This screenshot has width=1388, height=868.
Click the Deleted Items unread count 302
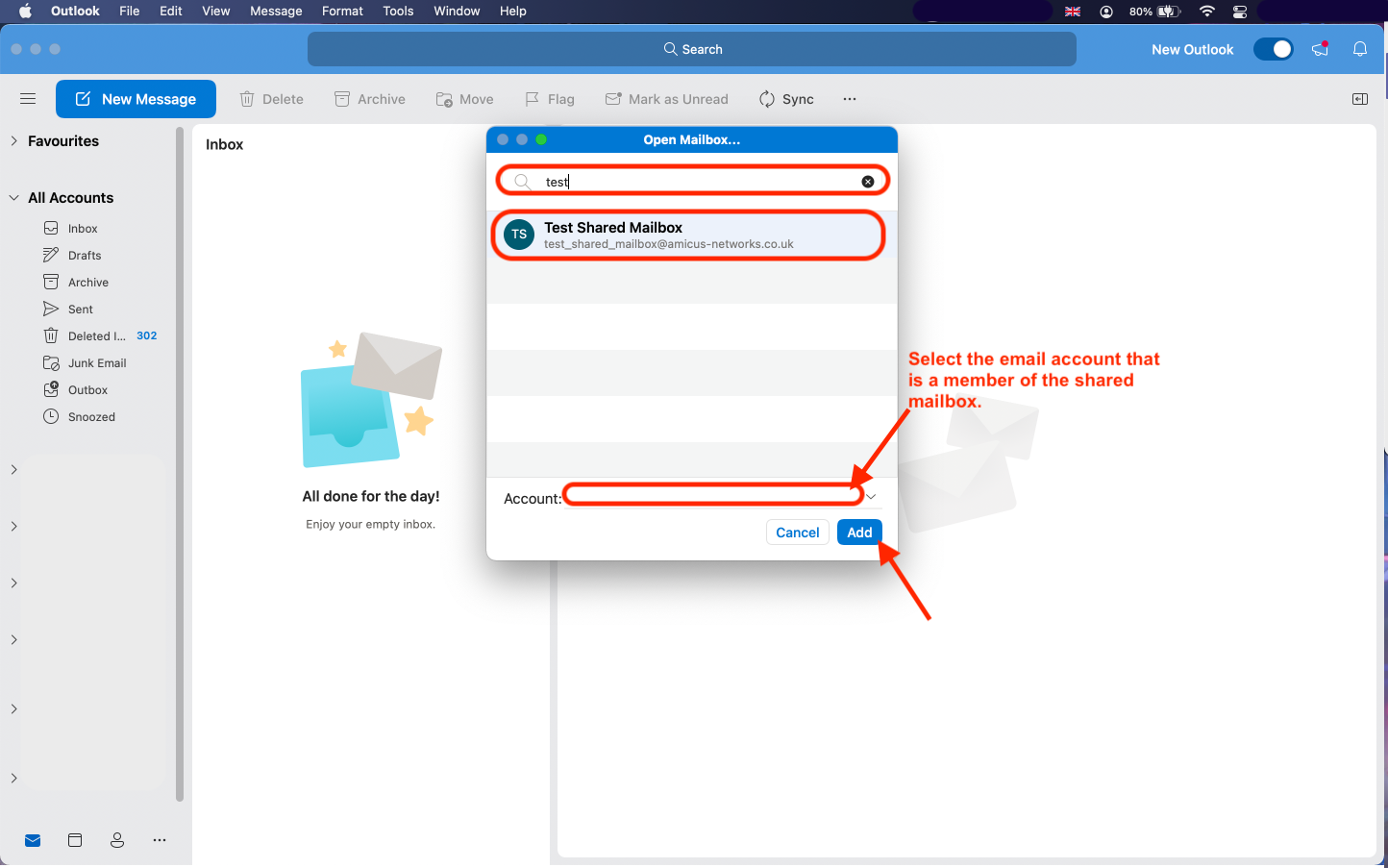click(147, 336)
